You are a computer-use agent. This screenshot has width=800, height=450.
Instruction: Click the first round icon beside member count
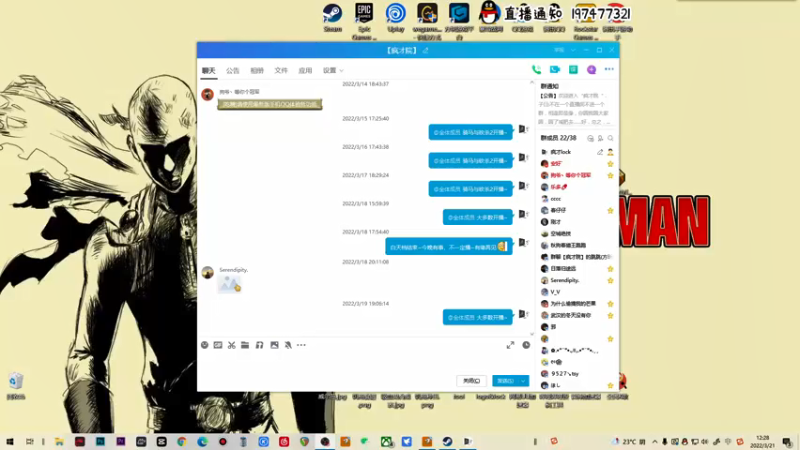[590, 138]
